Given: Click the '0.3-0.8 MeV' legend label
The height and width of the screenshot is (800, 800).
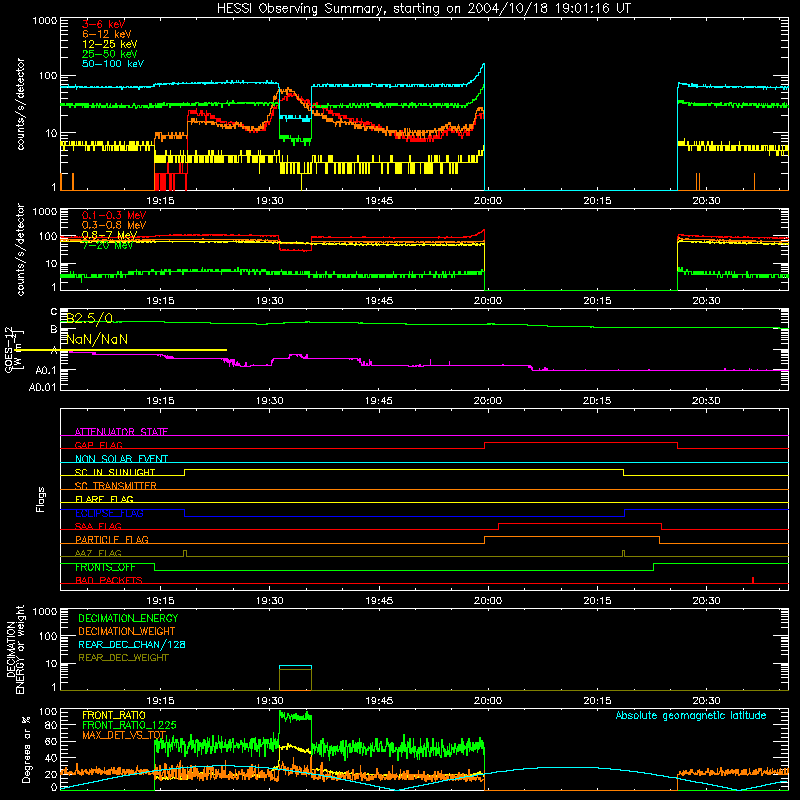Looking at the screenshot, I should (x=114, y=225).
